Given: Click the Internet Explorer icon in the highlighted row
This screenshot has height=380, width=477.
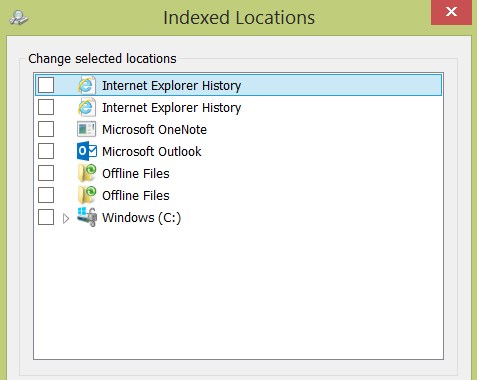Looking at the screenshot, I should (87, 85).
